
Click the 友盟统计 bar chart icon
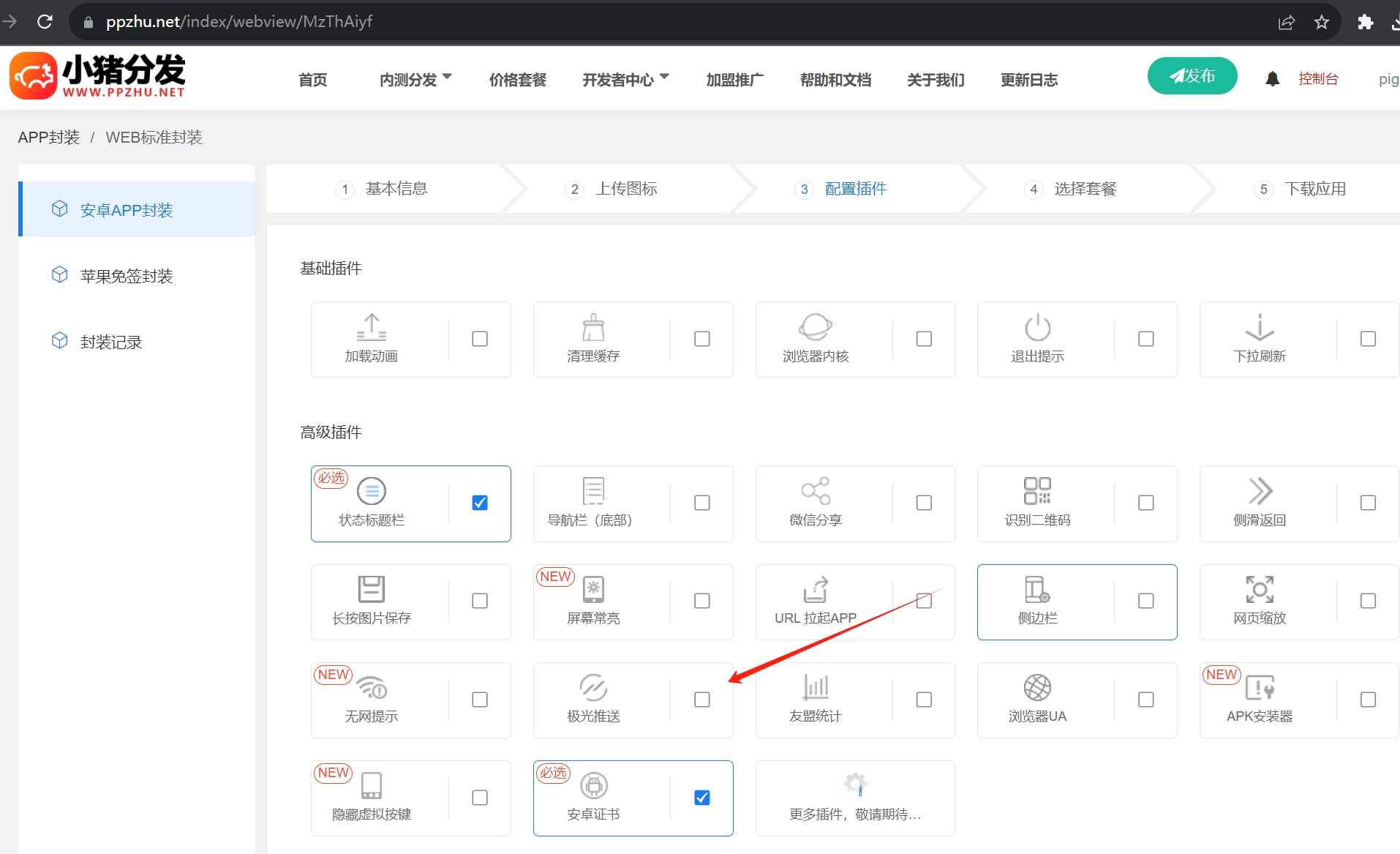815,688
